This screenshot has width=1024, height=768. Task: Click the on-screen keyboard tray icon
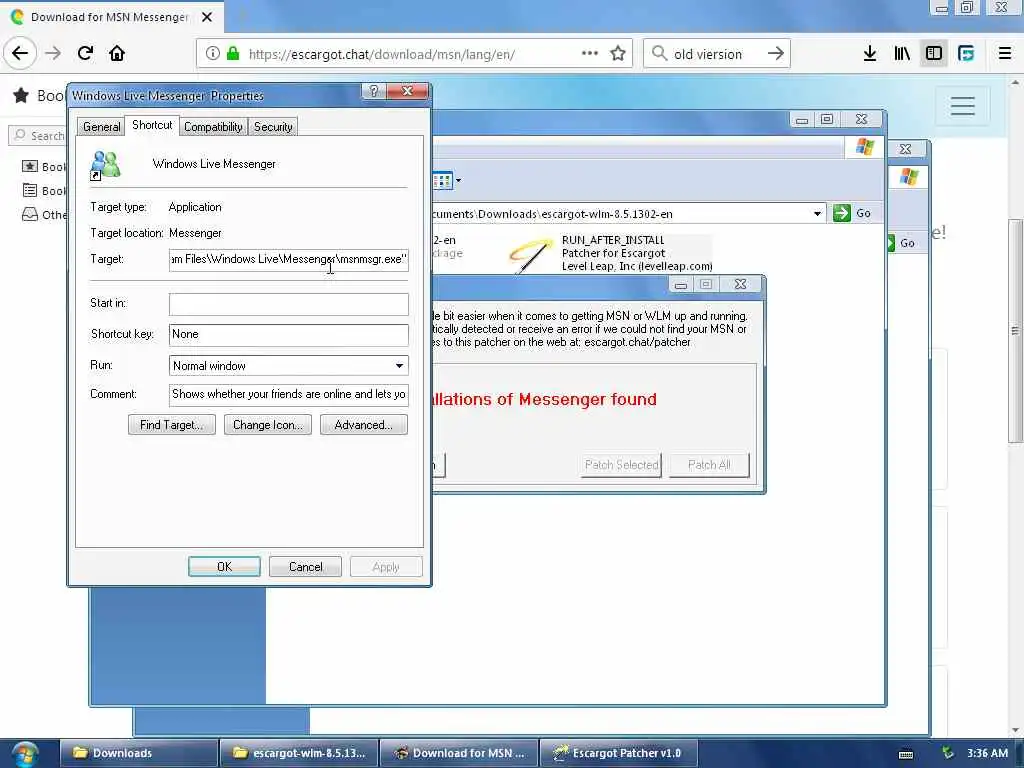[x=906, y=754]
